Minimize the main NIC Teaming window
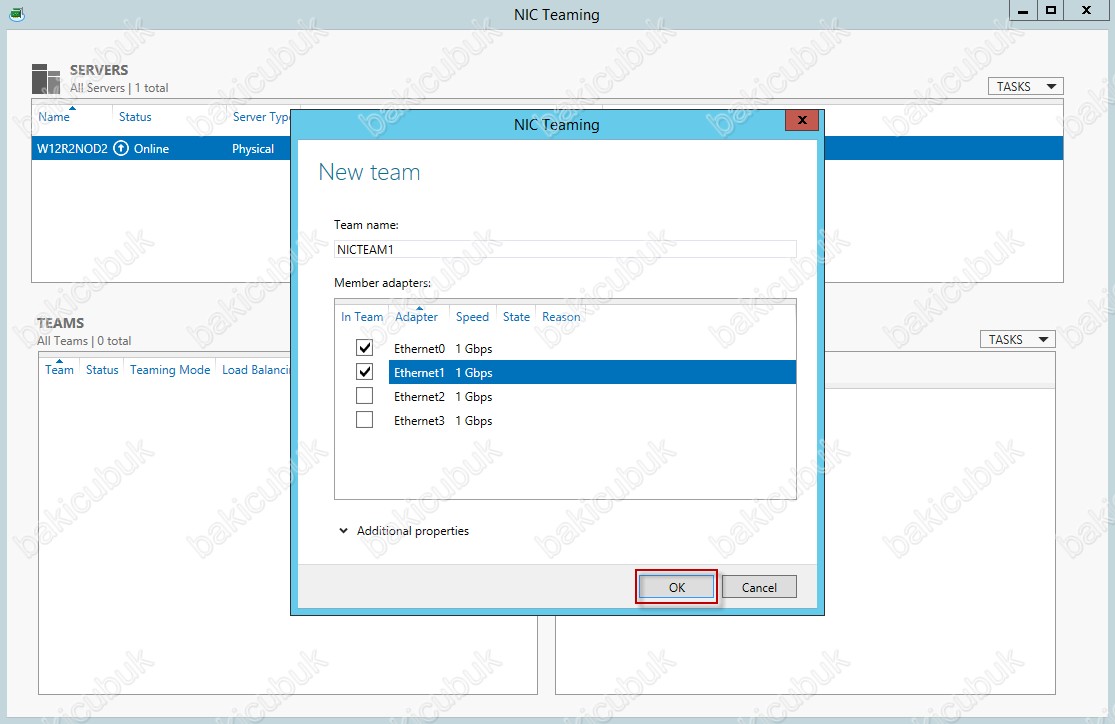The image size is (1115, 724). tap(1023, 11)
